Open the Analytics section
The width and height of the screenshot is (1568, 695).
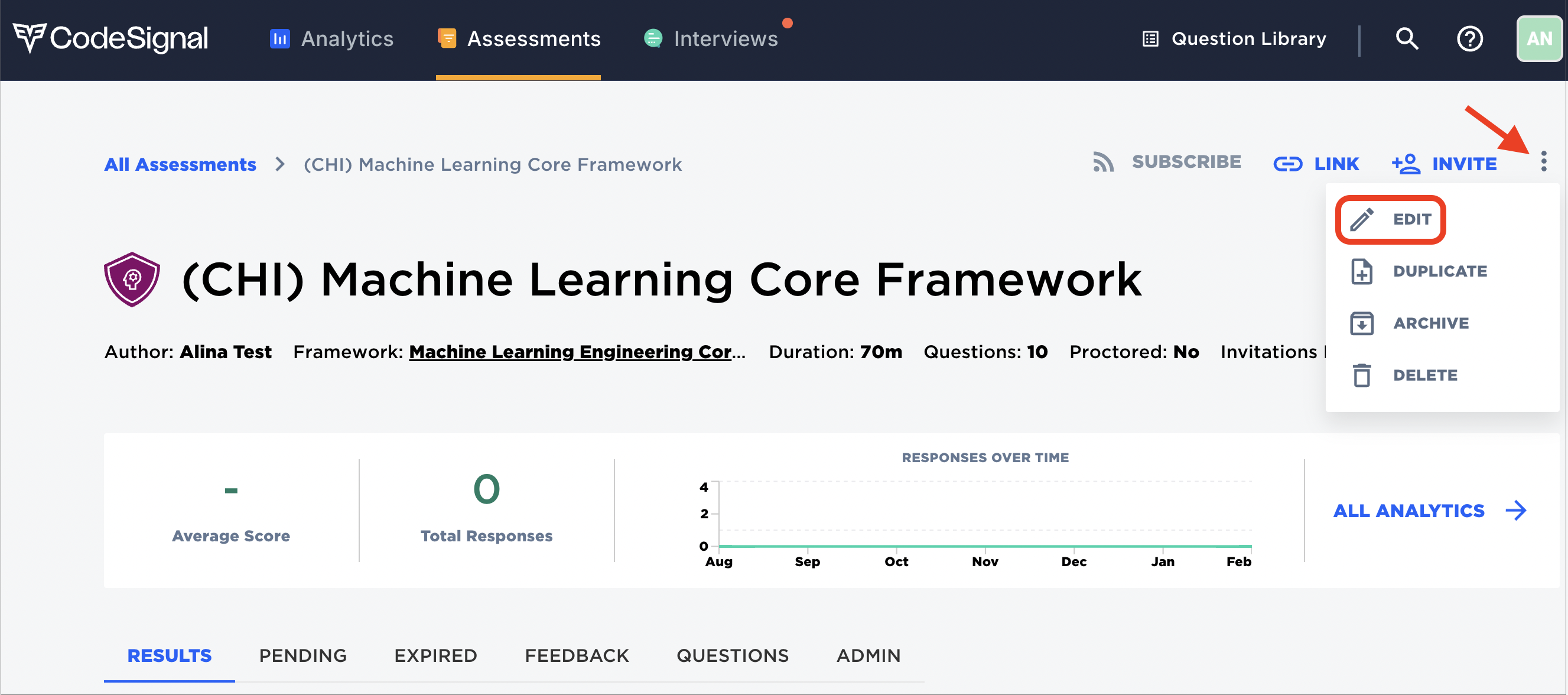[332, 38]
